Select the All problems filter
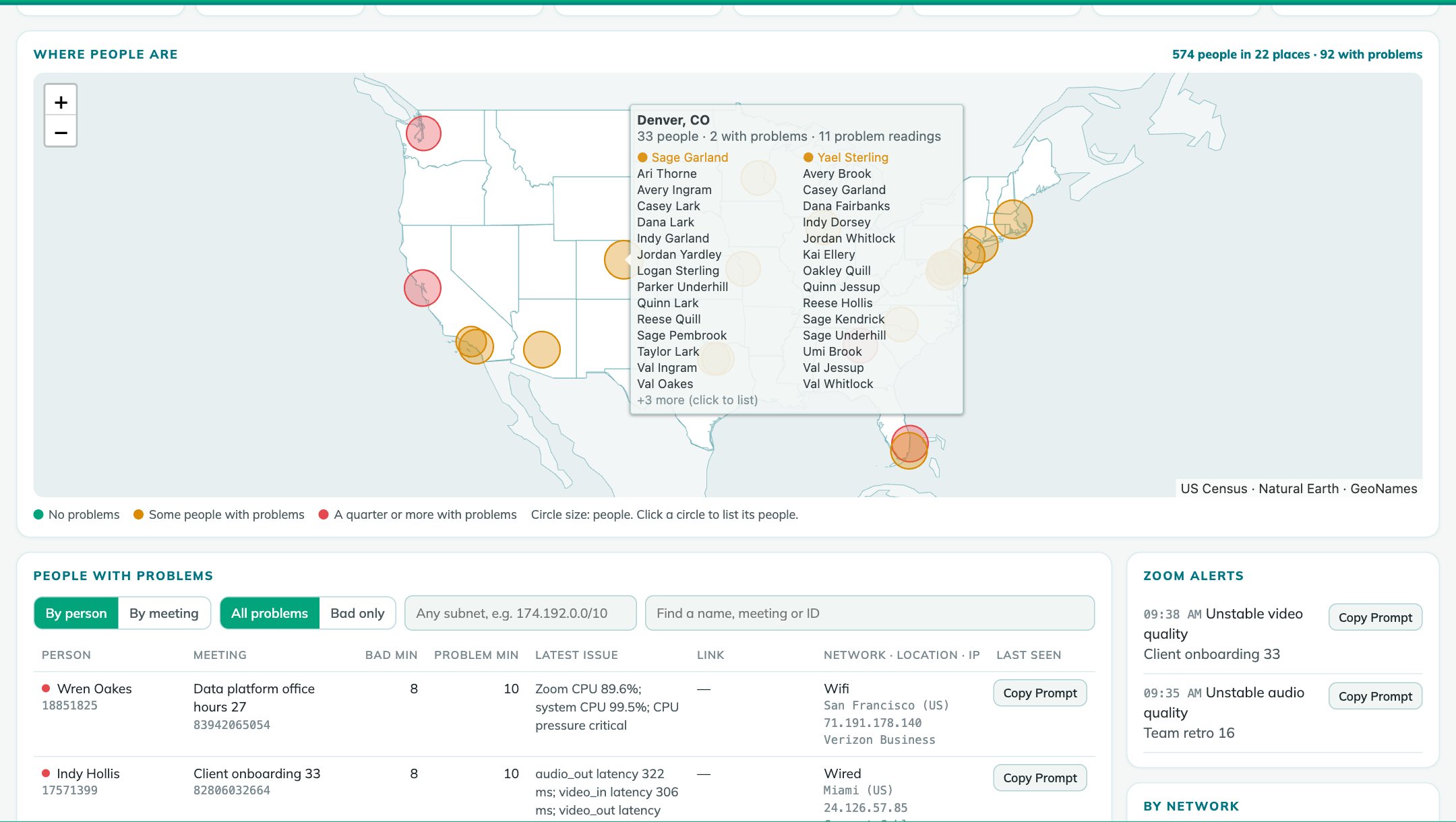 (270, 613)
